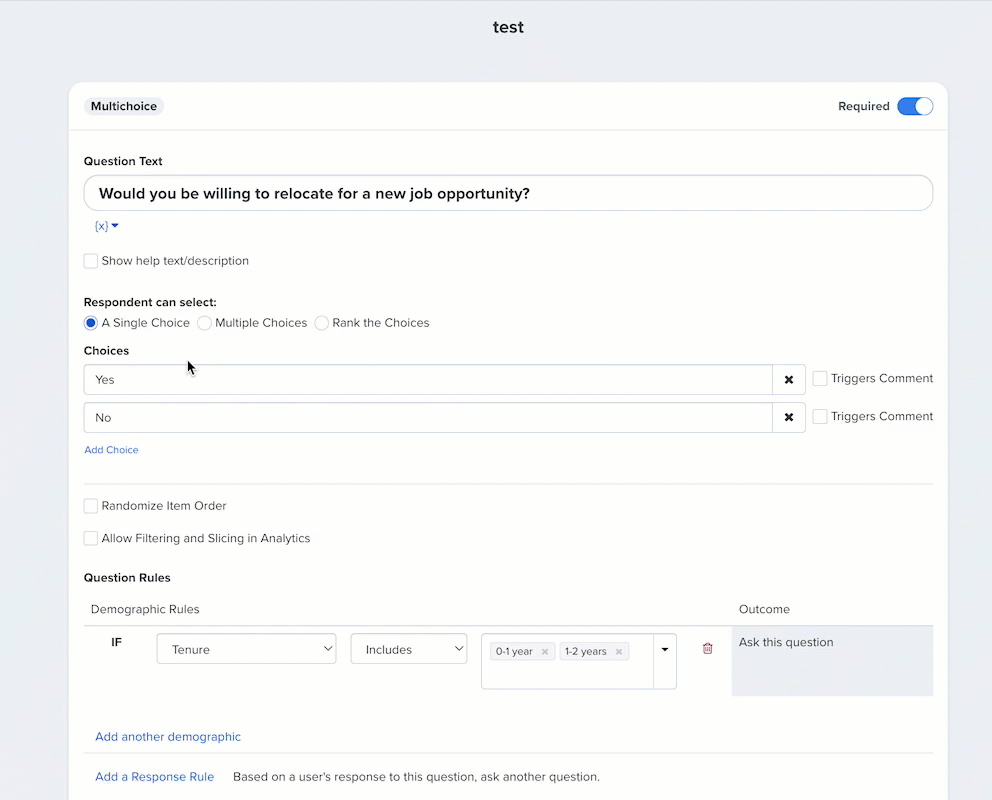The image size is (992, 800).
Task: Click the Add Choice link
Action: [x=111, y=450]
